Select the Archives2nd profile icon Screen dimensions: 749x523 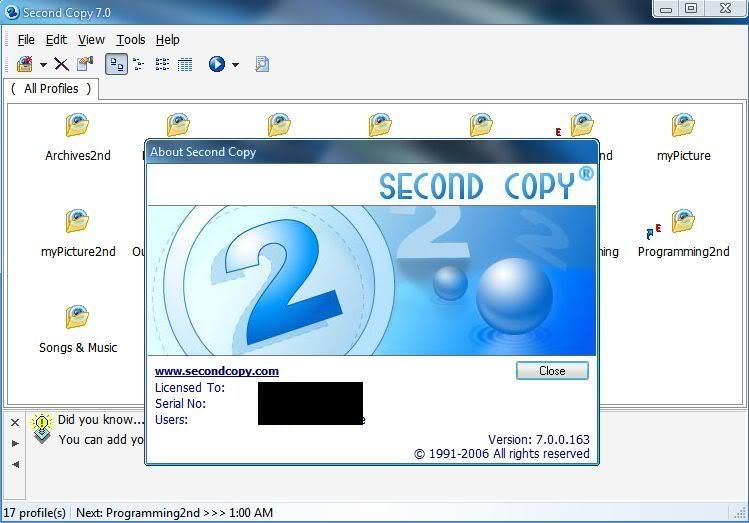tap(77, 125)
